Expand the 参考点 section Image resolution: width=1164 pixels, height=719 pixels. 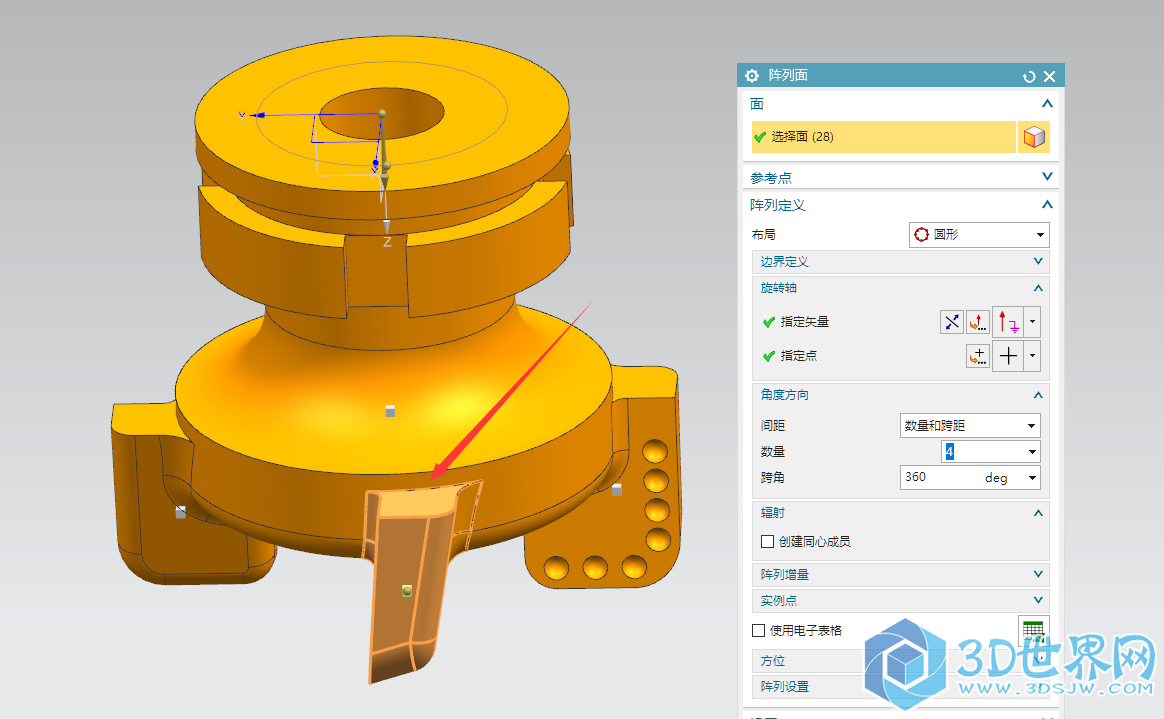(x=1047, y=177)
